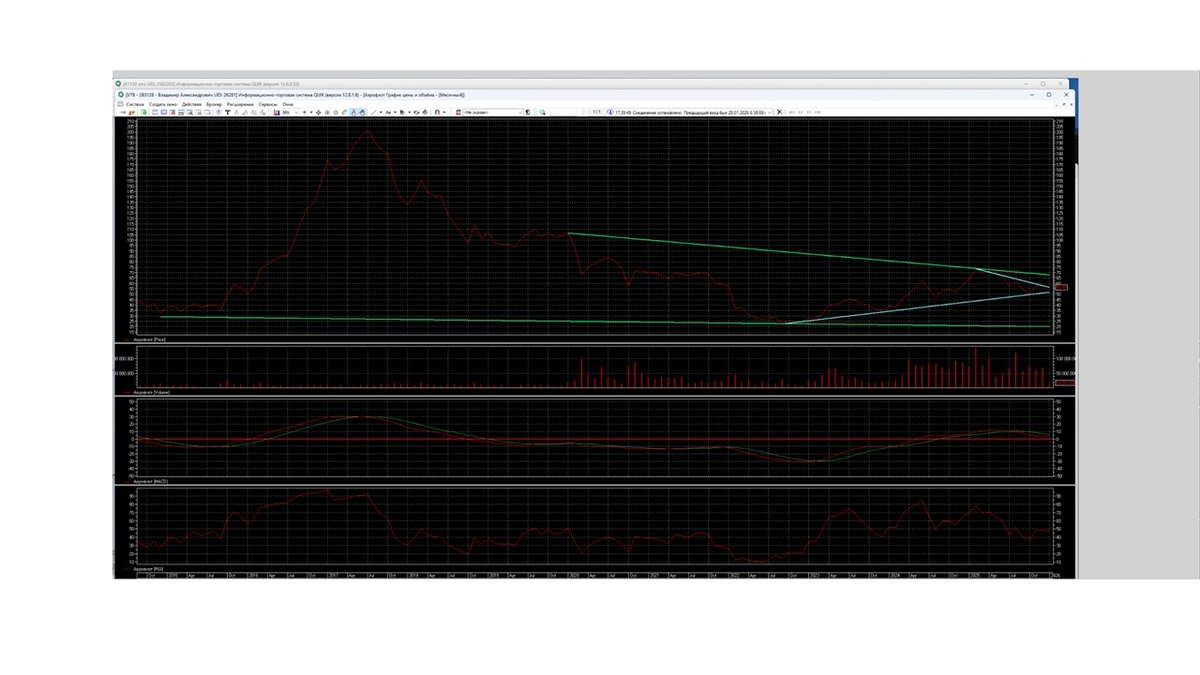Select the bold T text tool icon
Image resolution: width=1200 pixels, height=675 pixels.
pyautogui.click(x=228, y=112)
